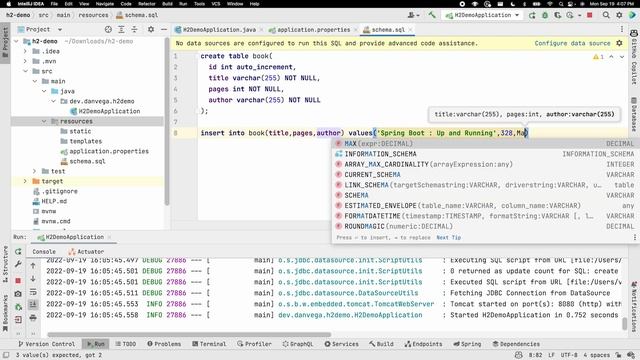Select HELP.md in project tree

click(54, 201)
